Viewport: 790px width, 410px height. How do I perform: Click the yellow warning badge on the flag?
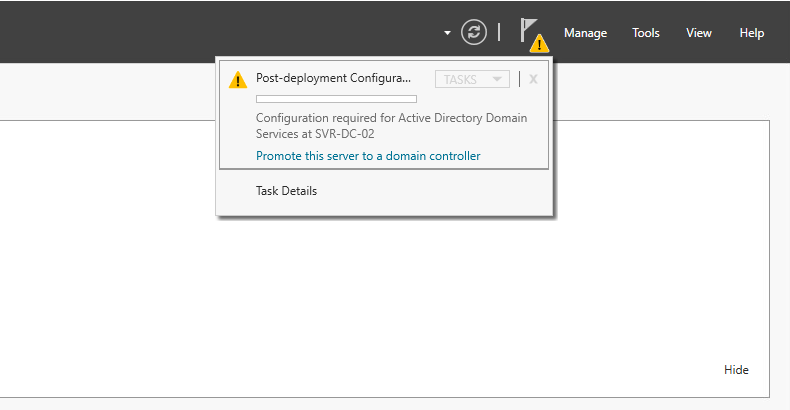click(539, 44)
